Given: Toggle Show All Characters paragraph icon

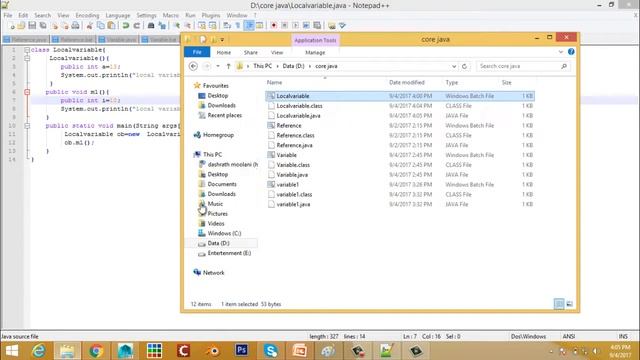Looking at the screenshot, I should [238, 26].
